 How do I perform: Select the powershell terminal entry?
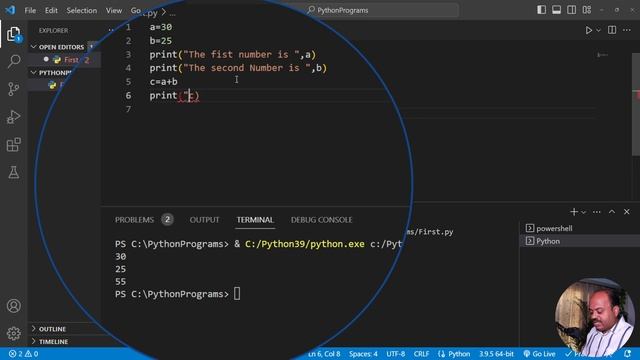[x=580, y=228]
